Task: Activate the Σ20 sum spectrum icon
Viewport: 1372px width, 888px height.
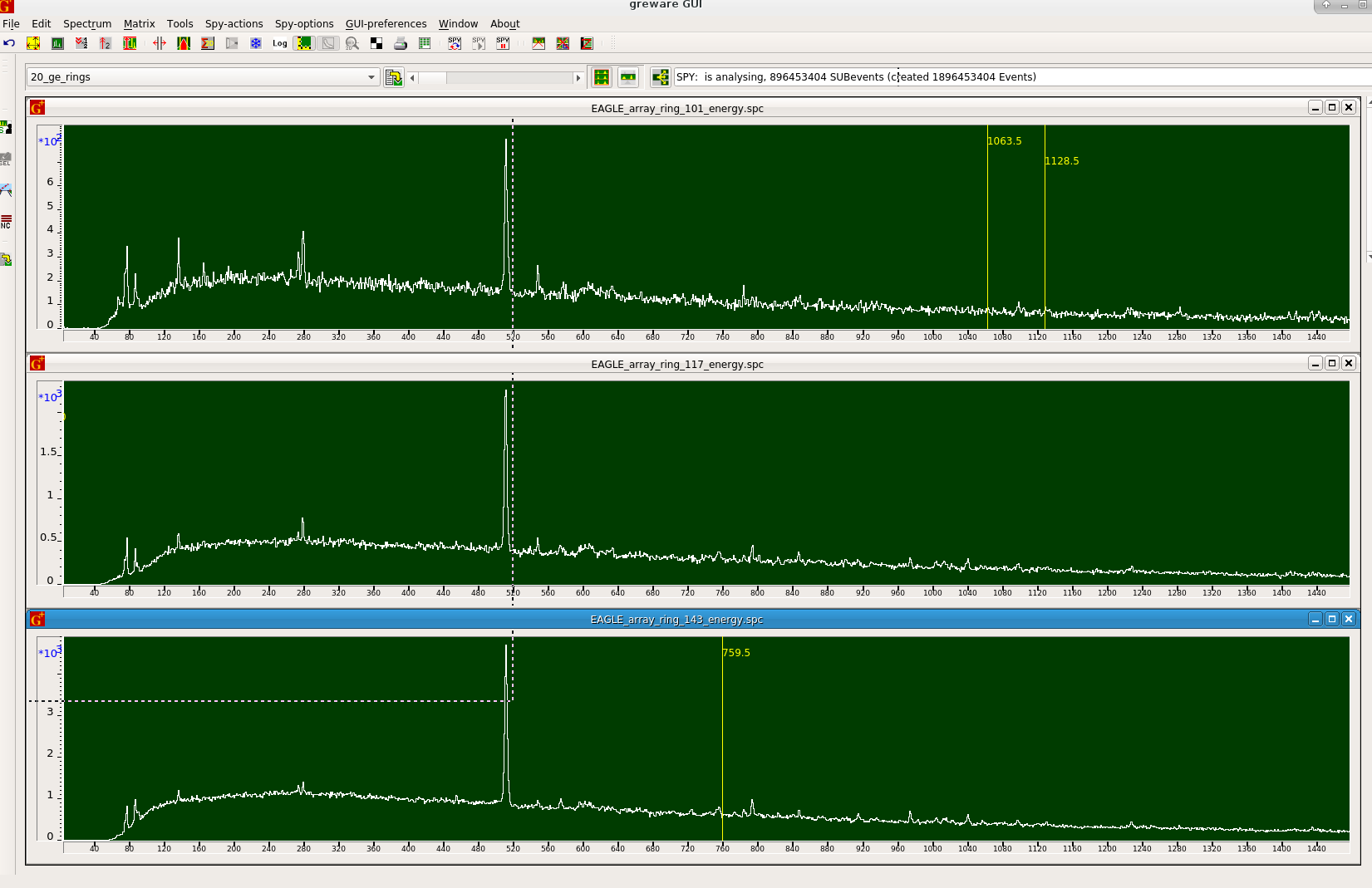Action: click(x=207, y=43)
